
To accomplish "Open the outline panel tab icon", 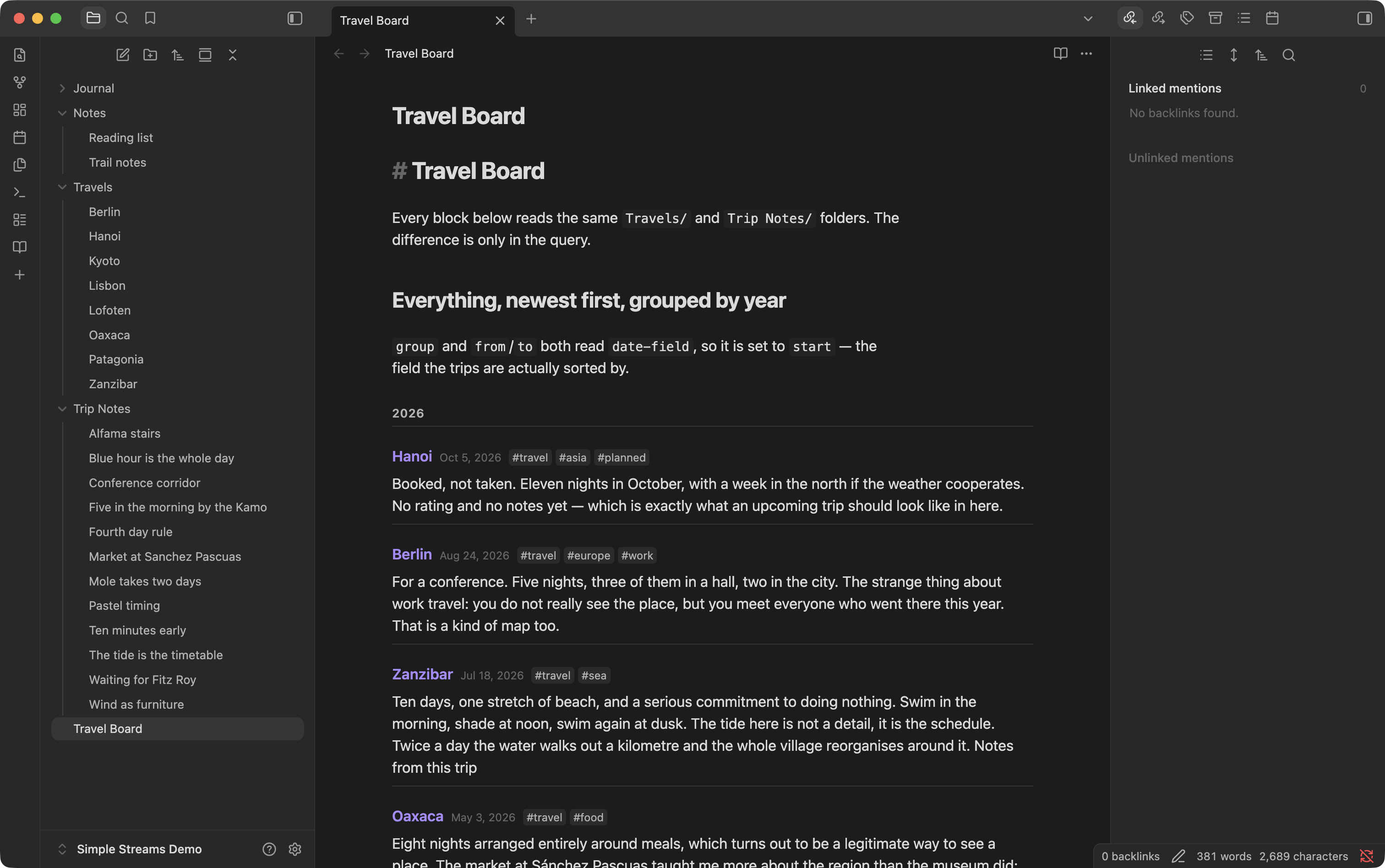I will click(x=1244, y=18).
